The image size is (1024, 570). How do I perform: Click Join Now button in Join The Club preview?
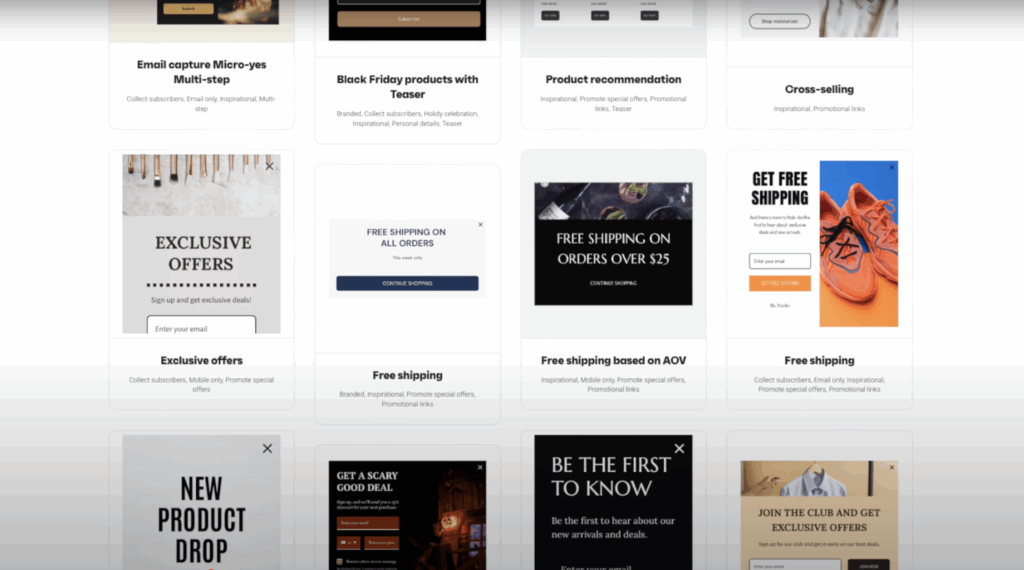(x=869, y=565)
